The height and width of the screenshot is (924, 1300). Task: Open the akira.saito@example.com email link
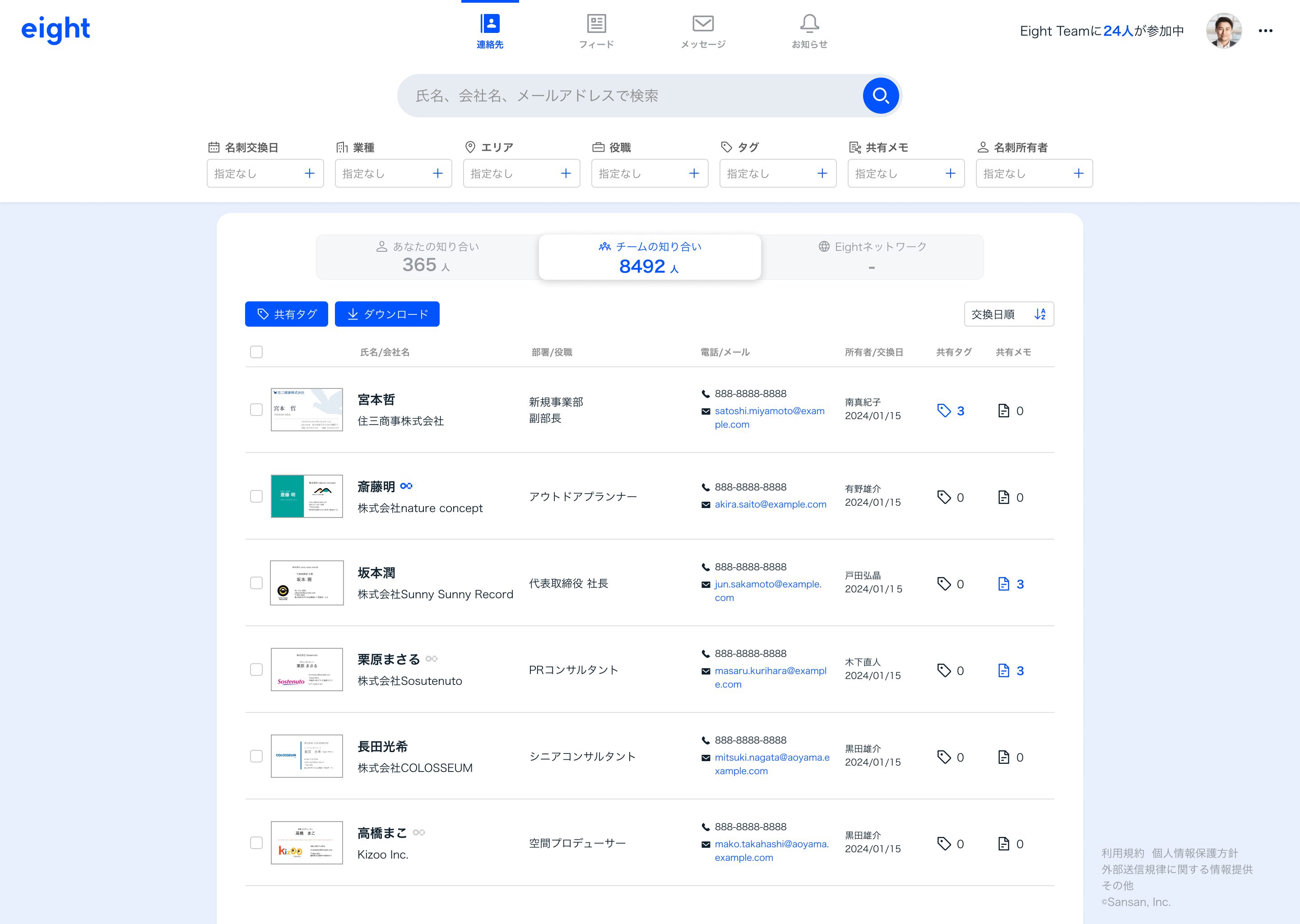(x=770, y=504)
